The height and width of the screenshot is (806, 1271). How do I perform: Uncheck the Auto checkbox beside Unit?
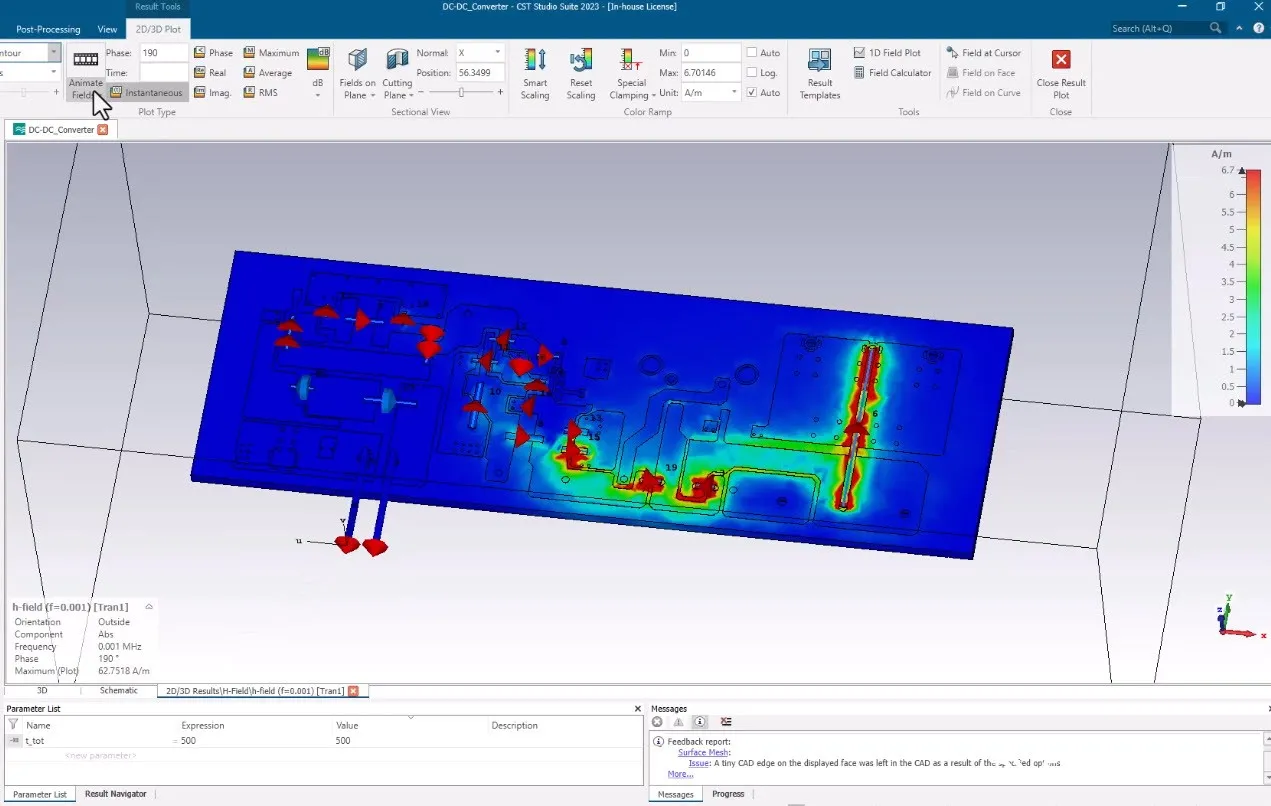(x=752, y=93)
